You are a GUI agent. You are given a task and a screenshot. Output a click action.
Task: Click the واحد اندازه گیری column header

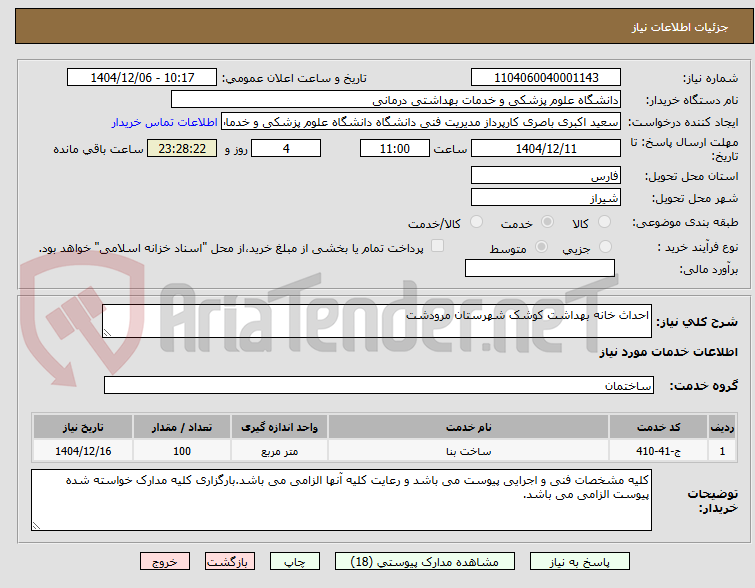279,427
